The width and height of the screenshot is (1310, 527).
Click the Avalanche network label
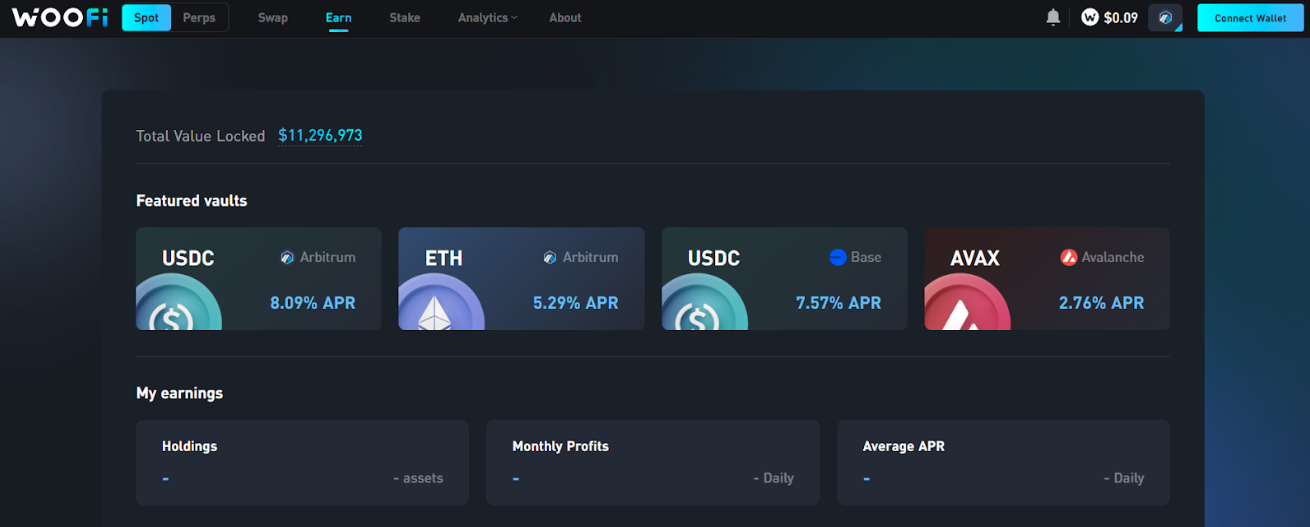tap(1112, 257)
